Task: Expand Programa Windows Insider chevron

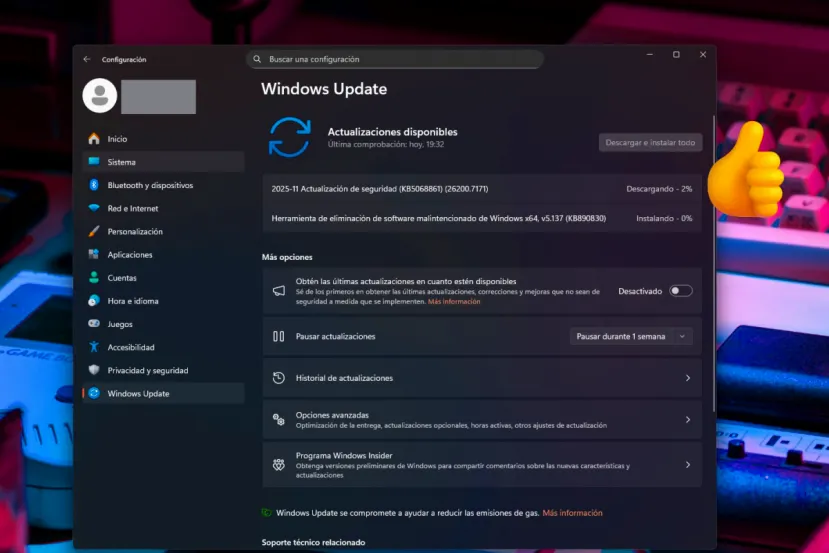Action: pyautogui.click(x=688, y=465)
